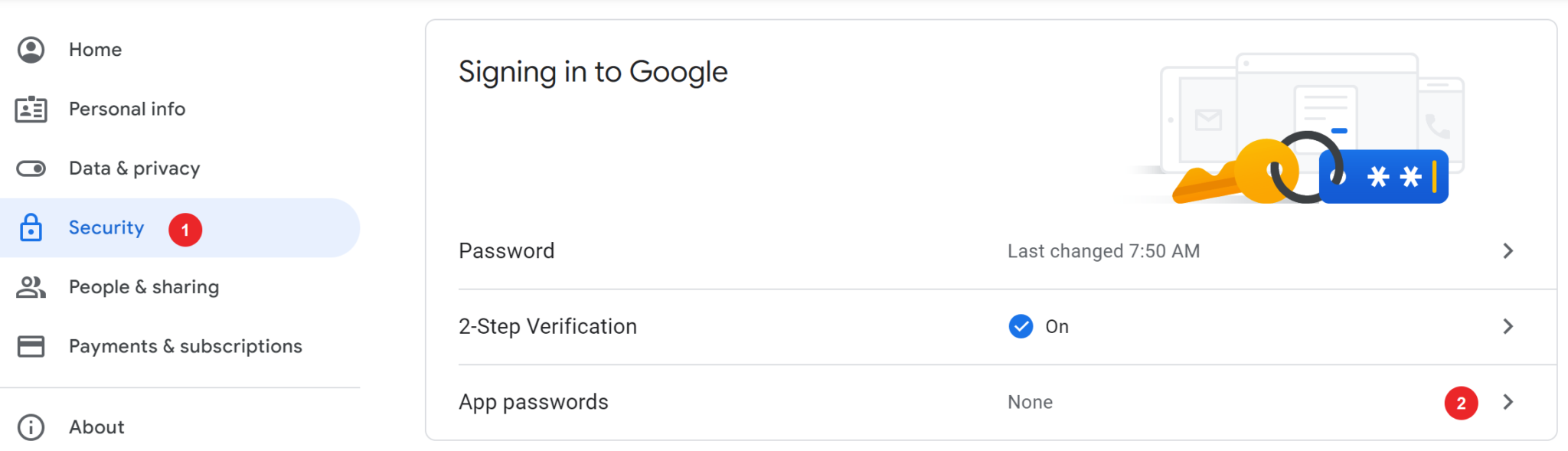Click the Data & privacy toggle icon
The width and height of the screenshot is (1568, 451).
click(31, 168)
